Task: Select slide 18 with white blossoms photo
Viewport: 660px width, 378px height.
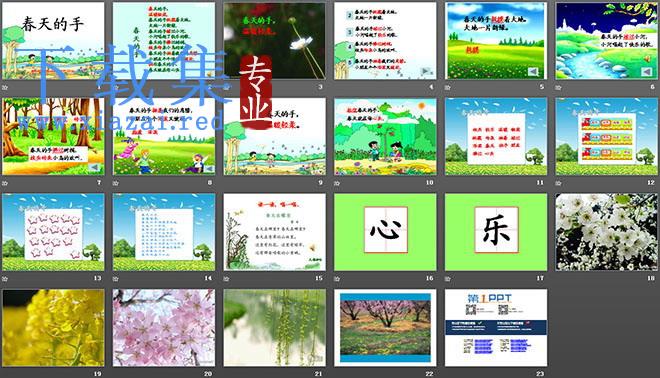Action: [x=607, y=232]
